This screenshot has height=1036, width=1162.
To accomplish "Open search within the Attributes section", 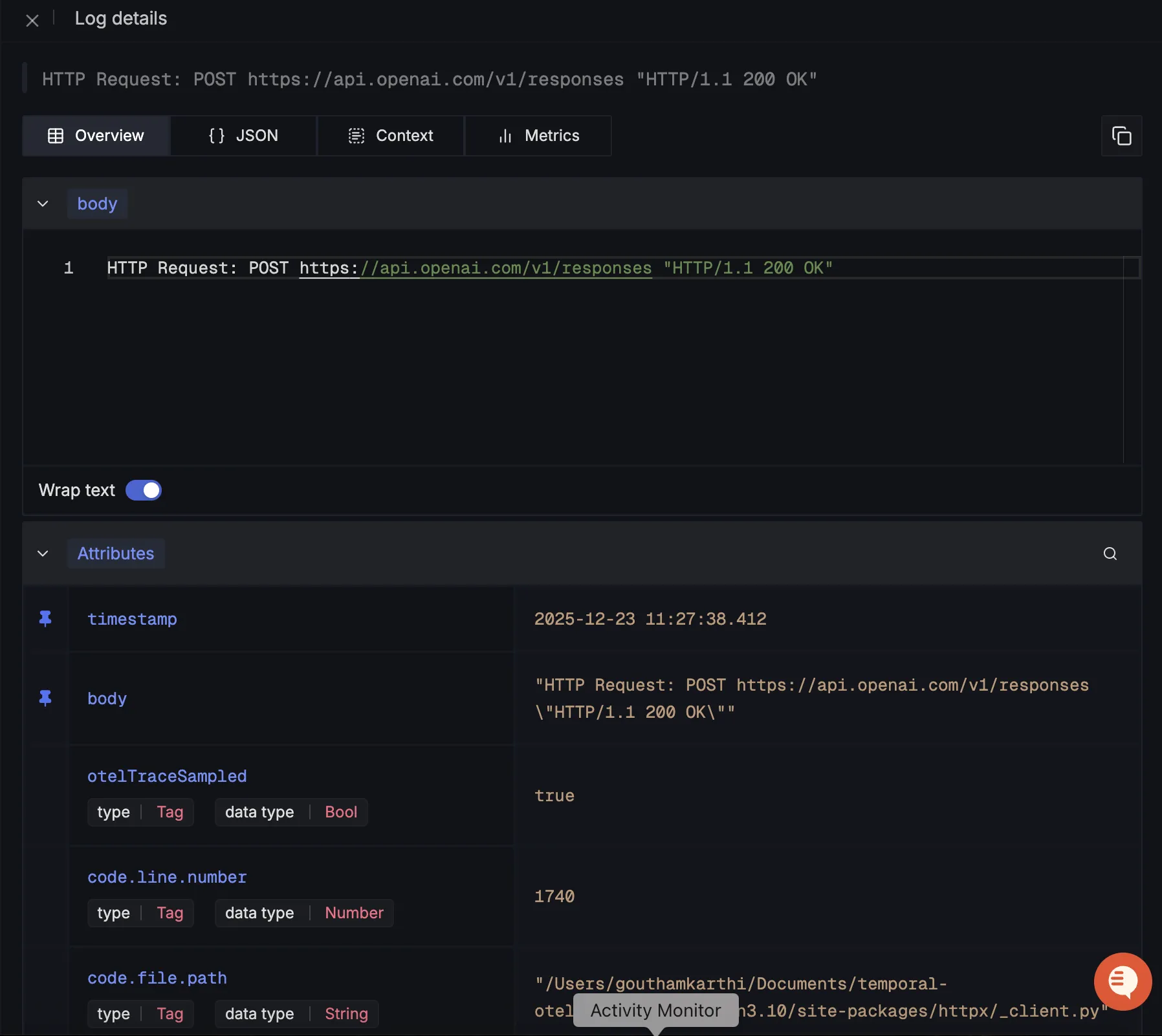I will (1110, 554).
